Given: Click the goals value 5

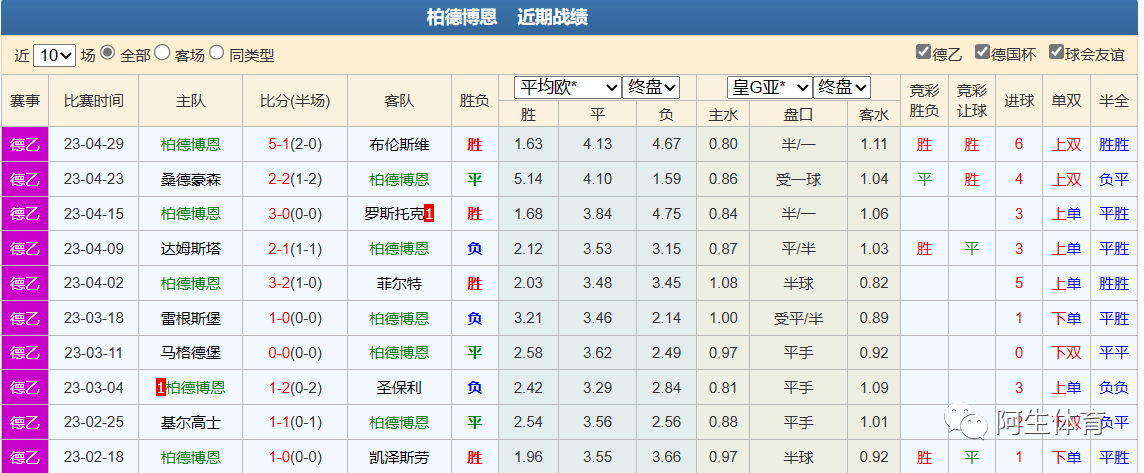Looking at the screenshot, I should click(x=1019, y=283).
